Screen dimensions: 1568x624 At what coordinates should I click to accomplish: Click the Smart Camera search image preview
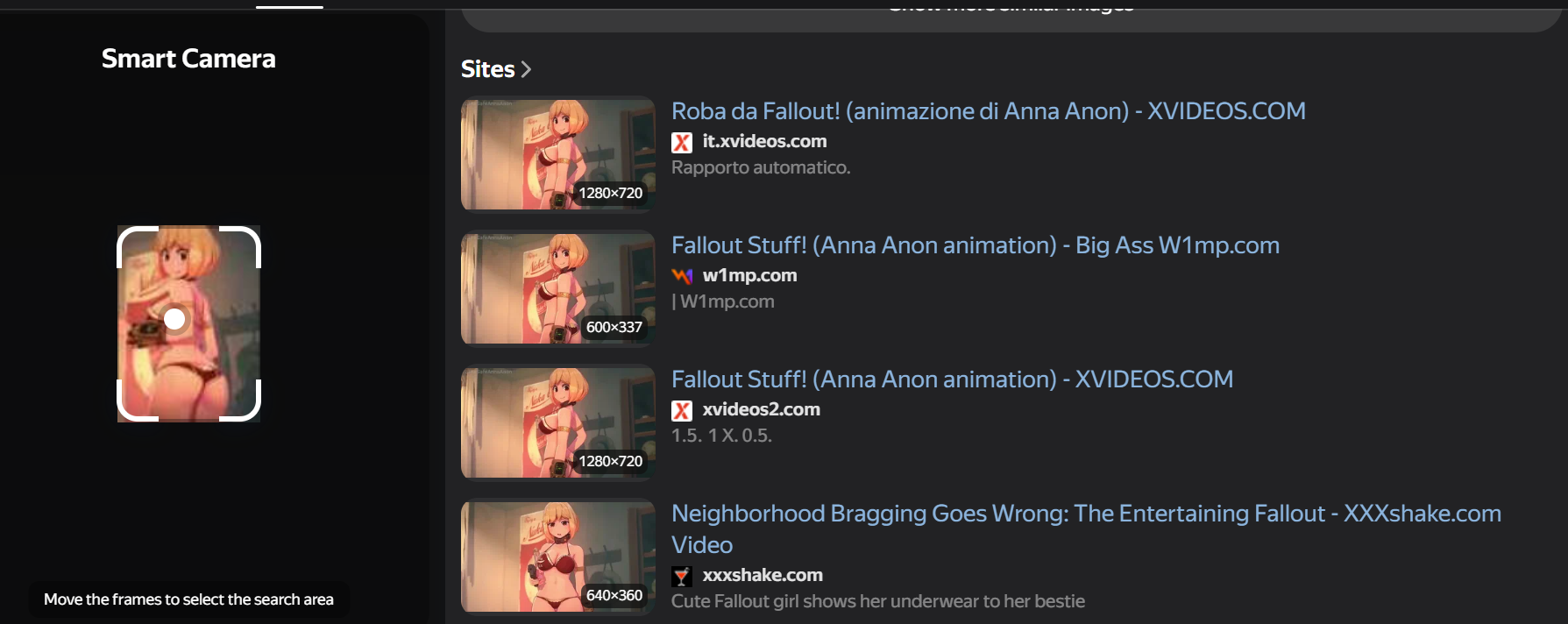point(188,323)
